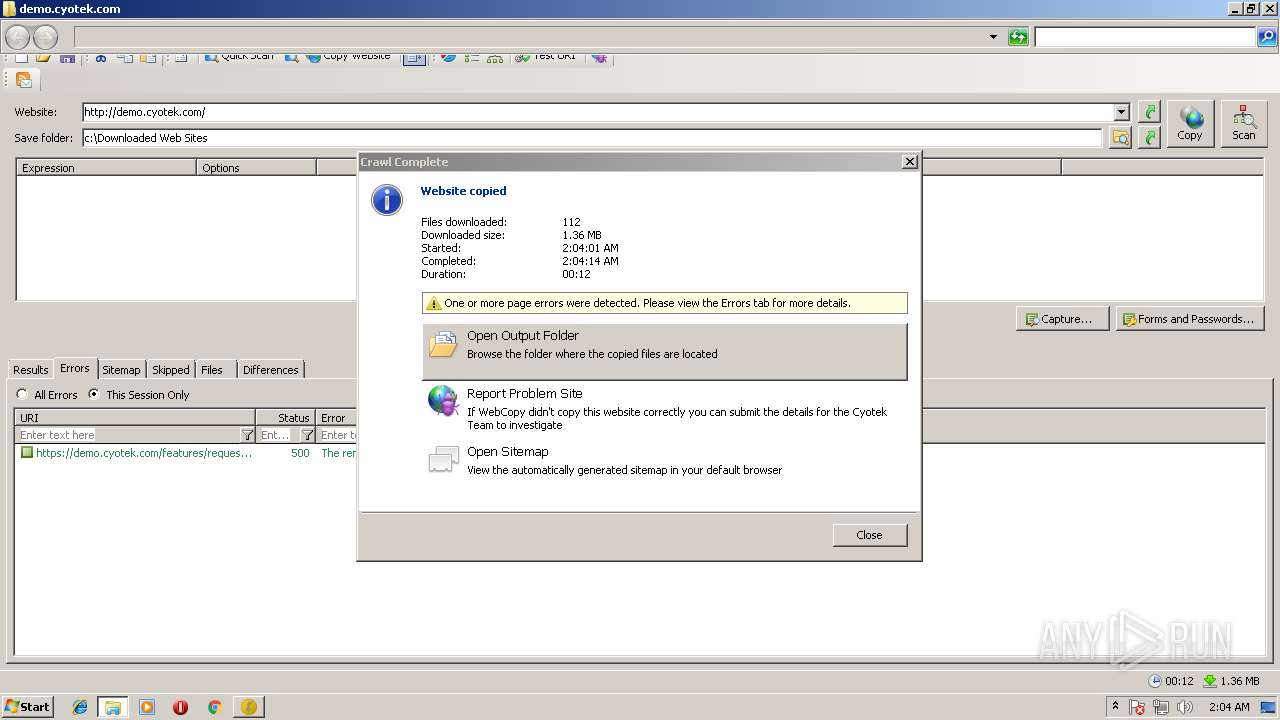Click the 00:12 duration status indicator
The height and width of the screenshot is (720, 1280).
tap(1171, 681)
